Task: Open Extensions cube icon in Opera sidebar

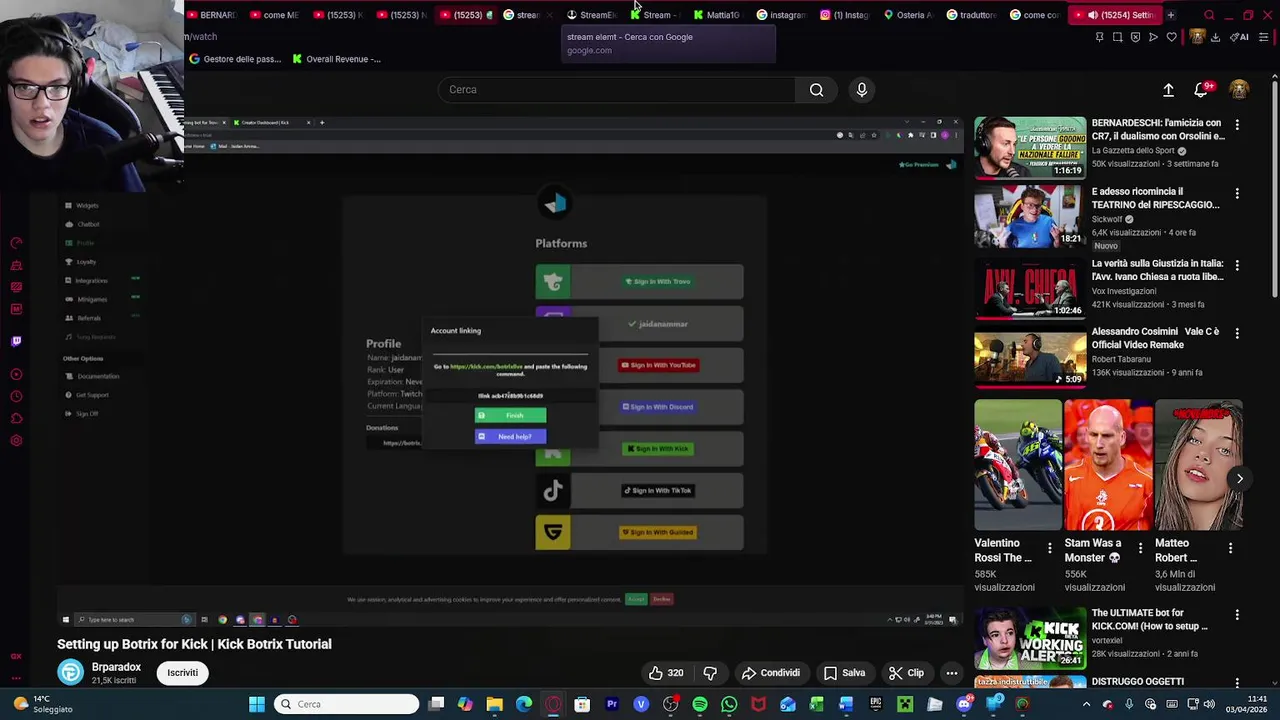Action: tap(16, 418)
